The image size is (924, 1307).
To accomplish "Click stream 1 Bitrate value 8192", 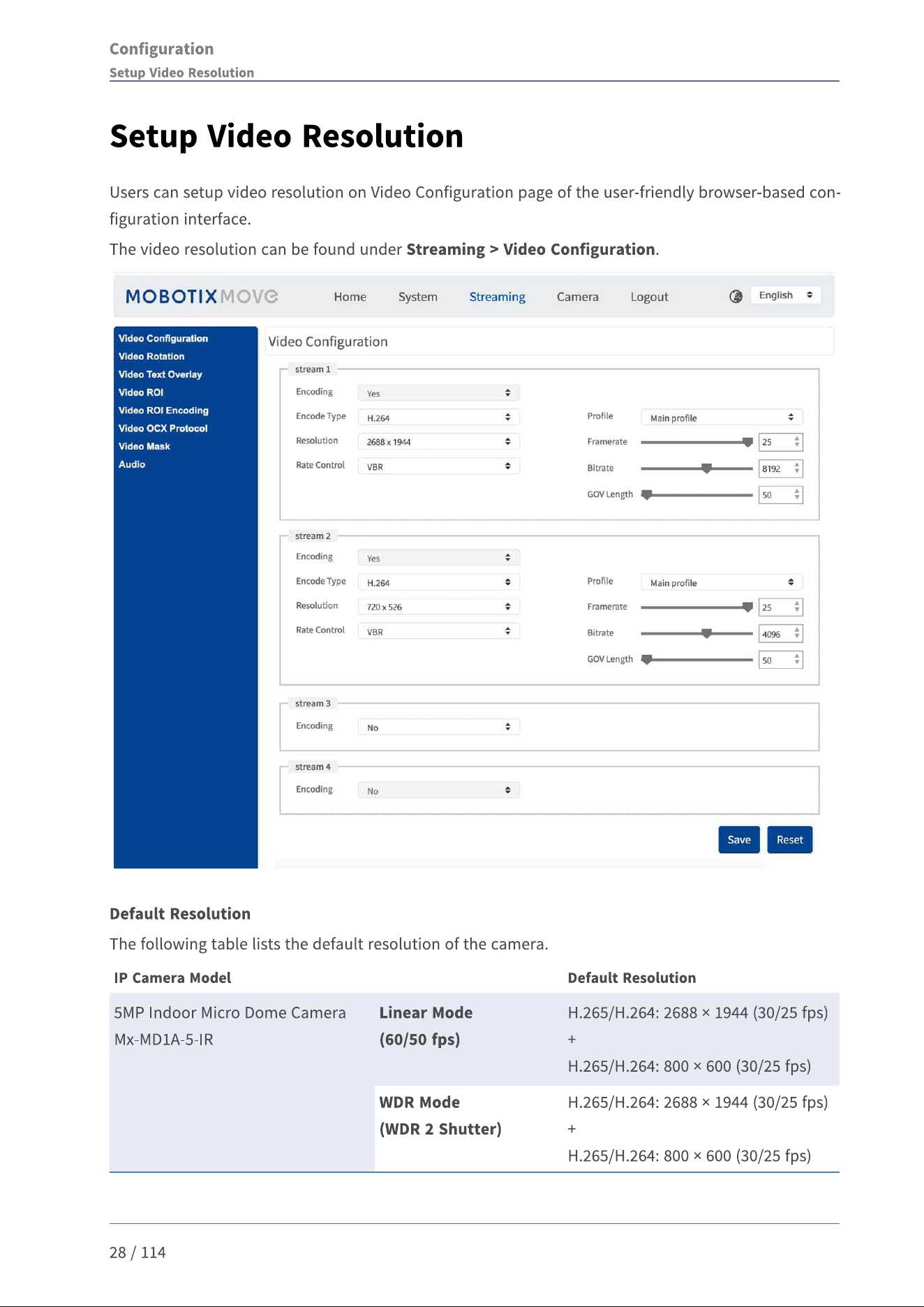I will (781, 468).
